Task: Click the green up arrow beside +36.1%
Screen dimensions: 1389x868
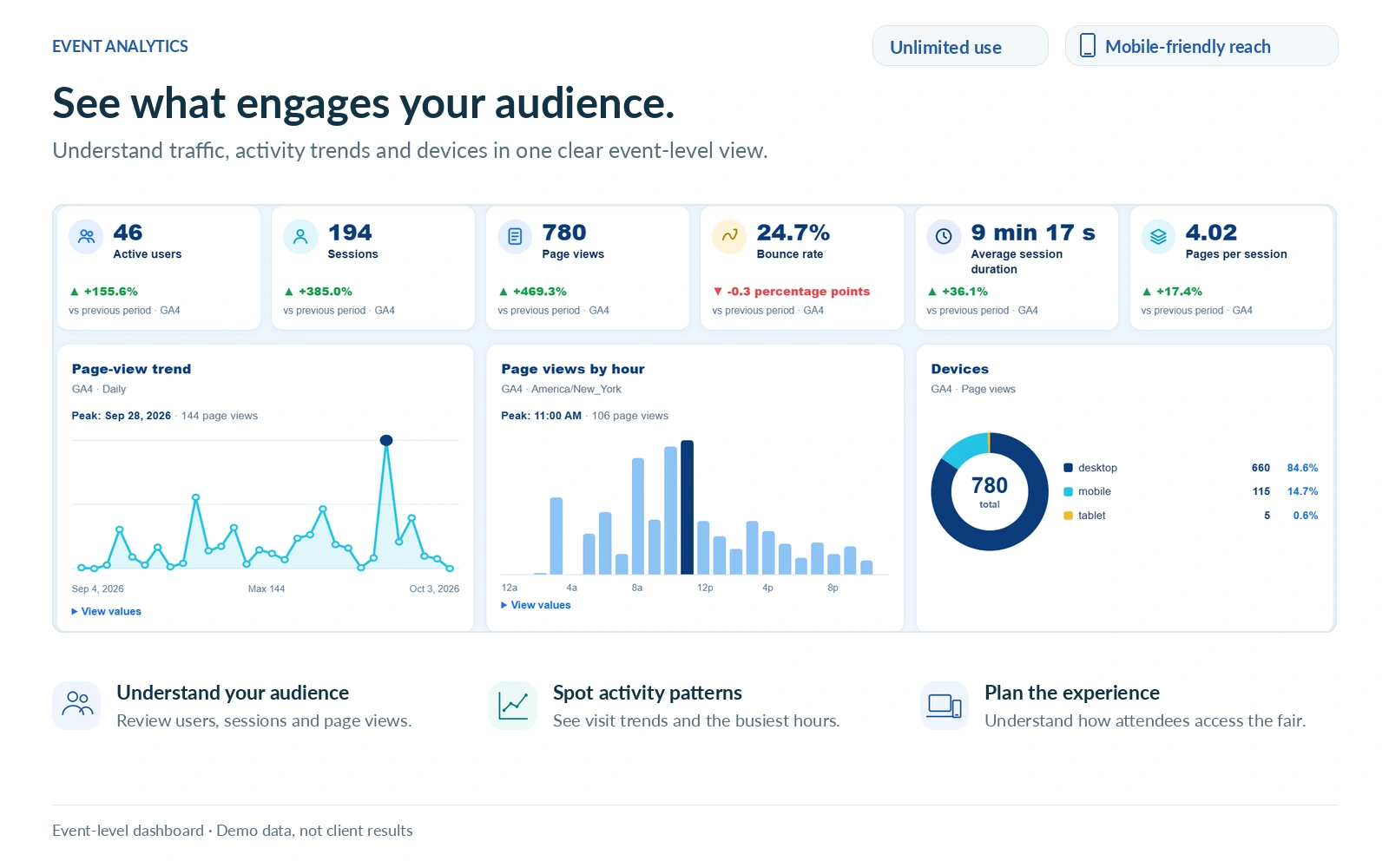Action: (932, 292)
